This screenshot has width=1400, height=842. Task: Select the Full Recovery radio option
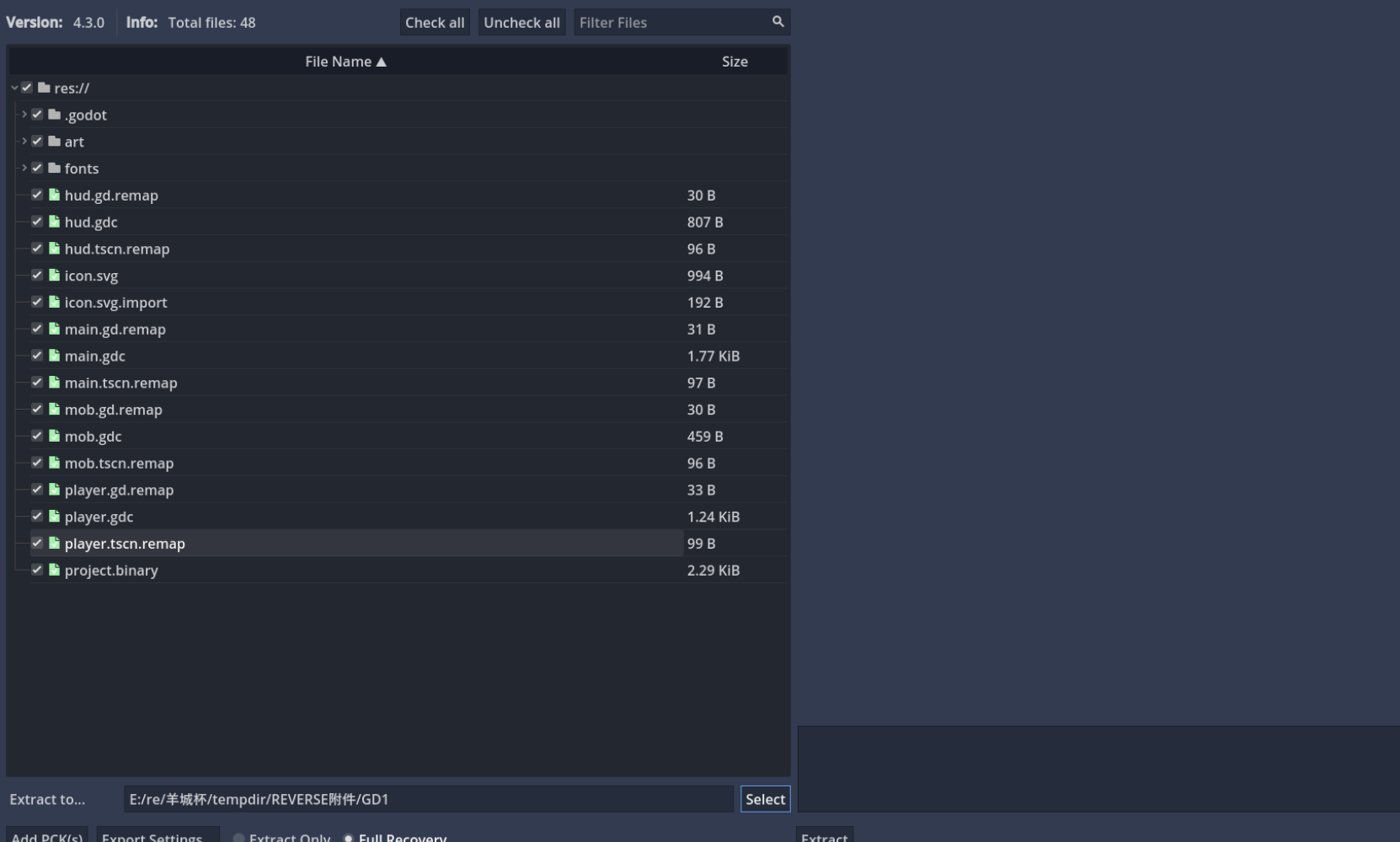(349, 838)
